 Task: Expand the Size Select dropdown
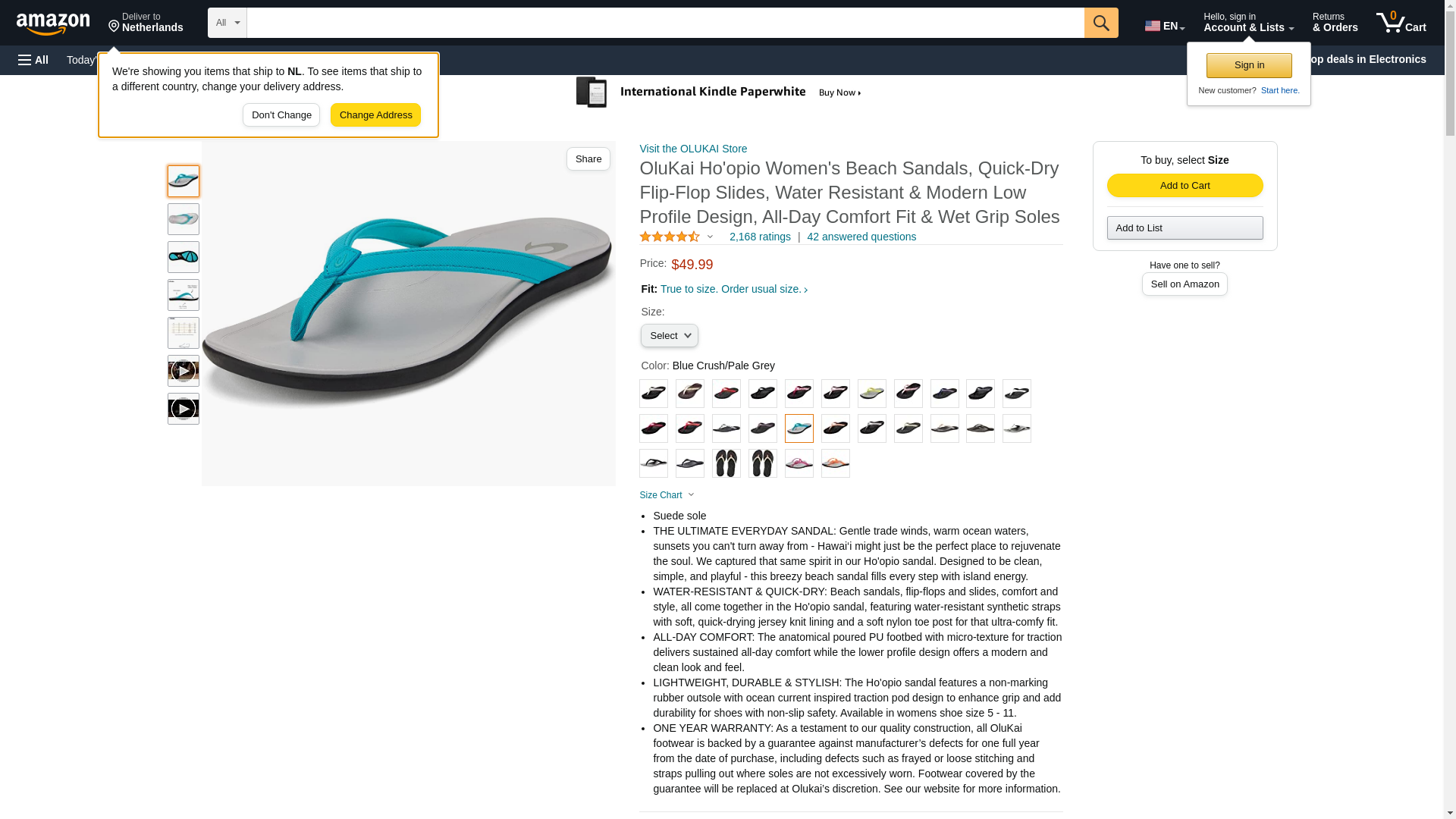669,336
